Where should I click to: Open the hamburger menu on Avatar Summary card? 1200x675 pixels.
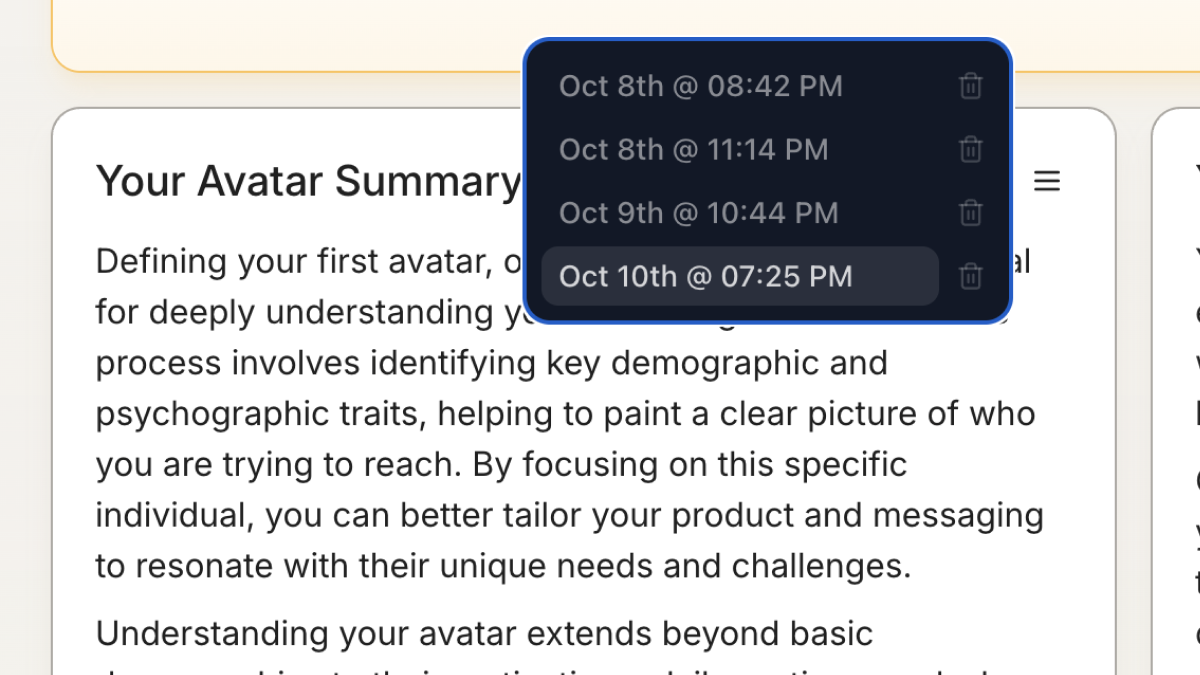(x=1046, y=181)
